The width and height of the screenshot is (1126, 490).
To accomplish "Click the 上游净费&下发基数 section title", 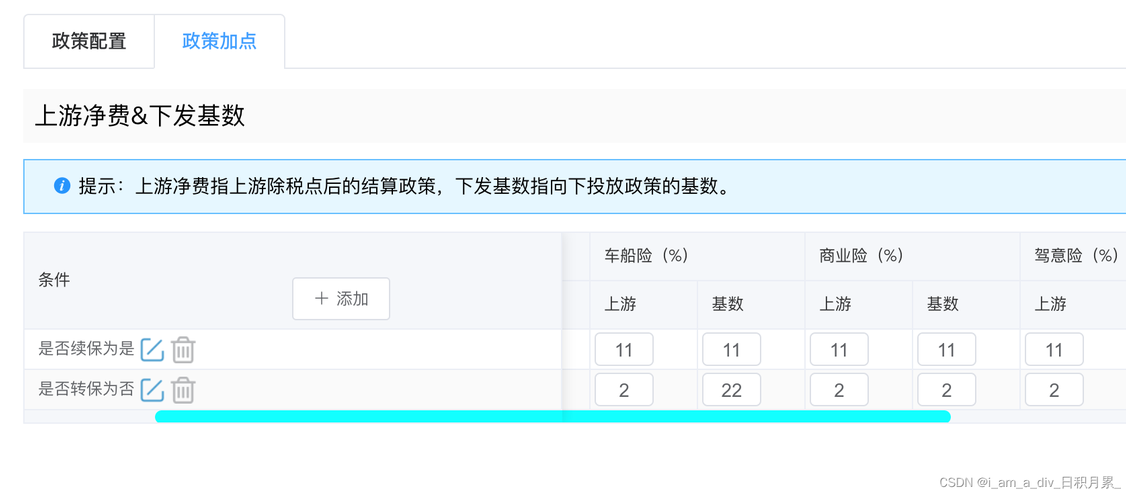I will [140, 116].
